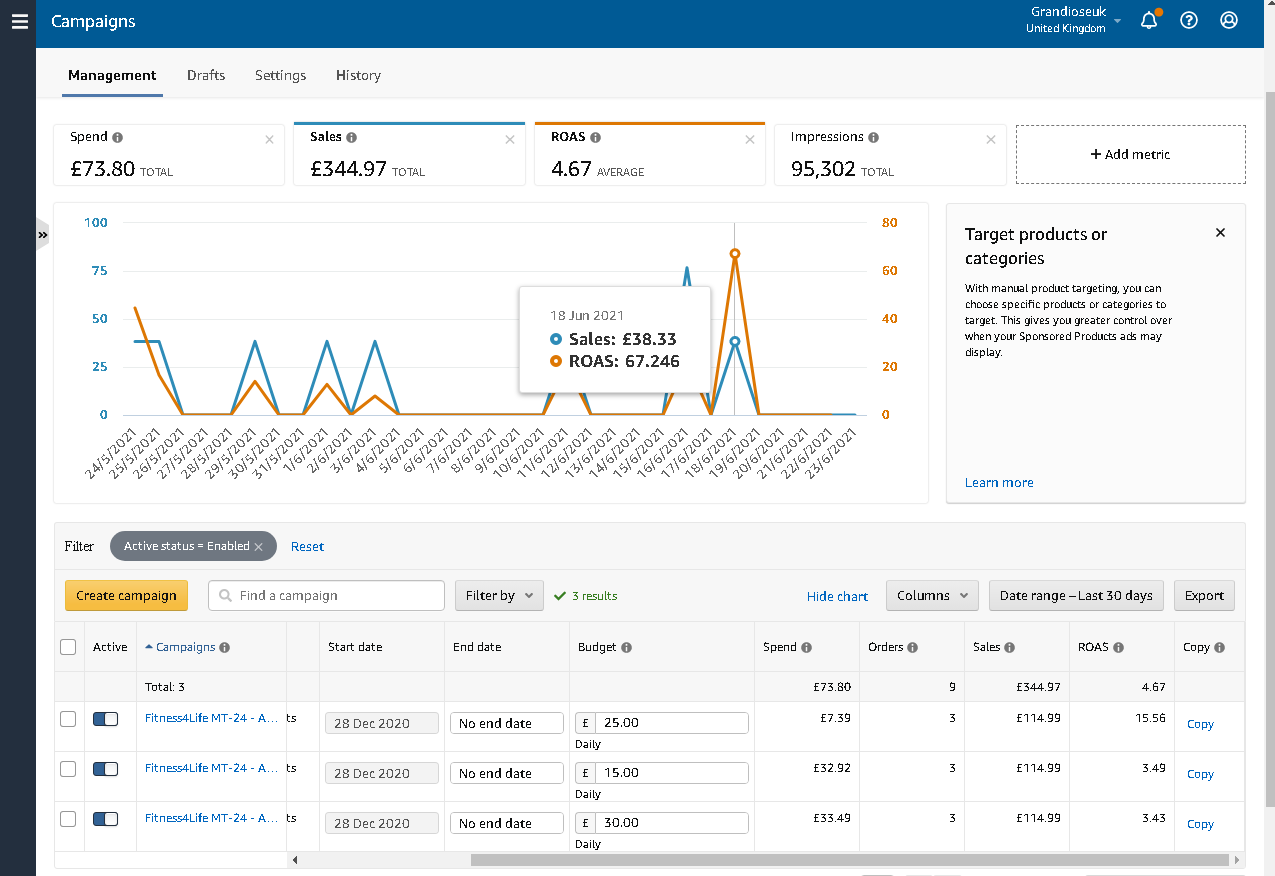The image size is (1275, 876).
Task: Switch to the Drafts tab
Action: pos(206,76)
